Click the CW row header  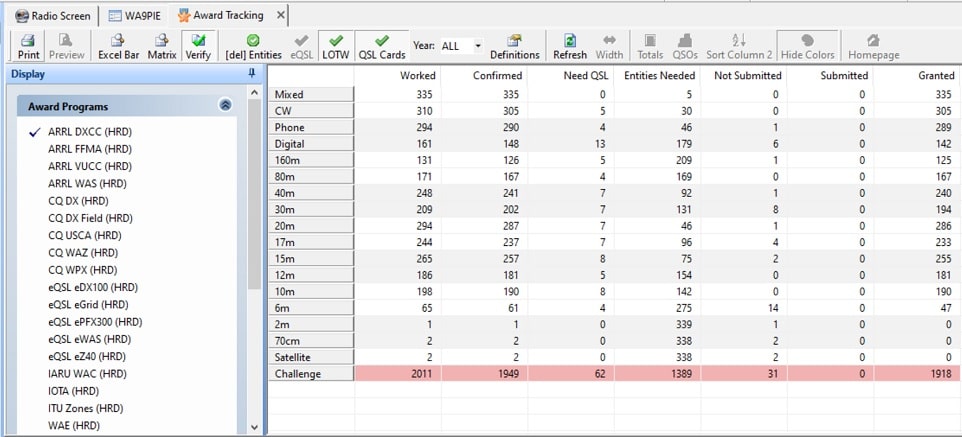311,110
